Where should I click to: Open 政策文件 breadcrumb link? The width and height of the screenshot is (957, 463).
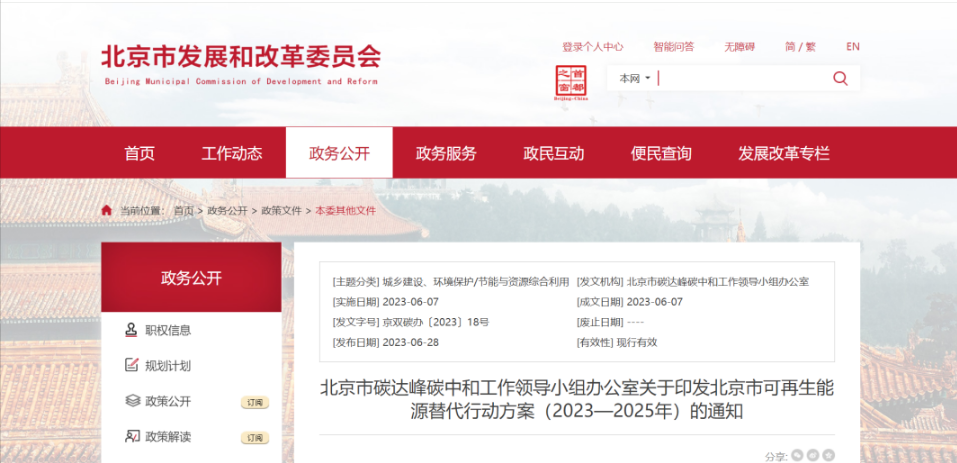(281, 211)
